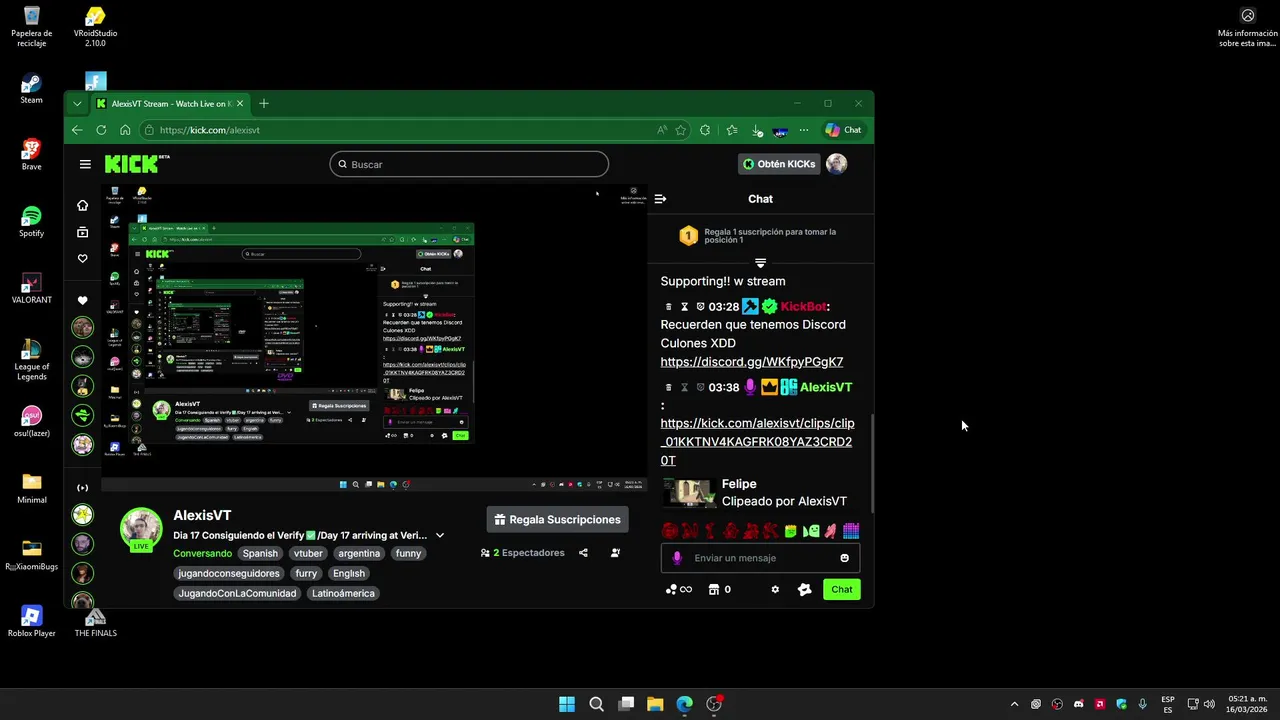Click channel points infinity balance
Viewport: 1280px width, 720px height.
[x=679, y=589]
